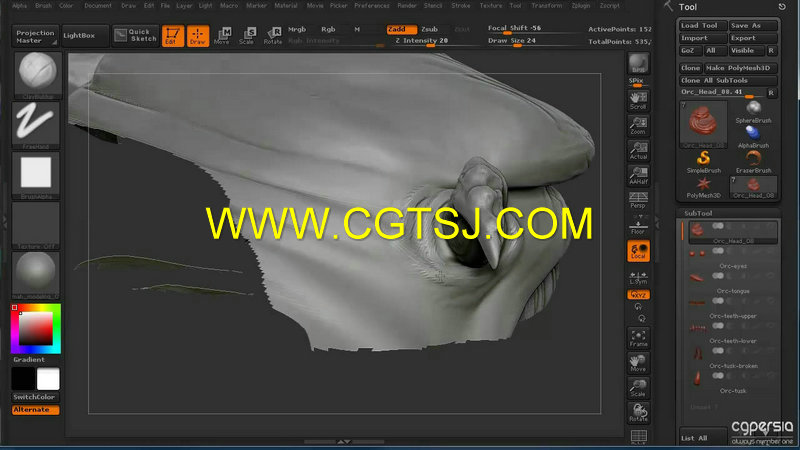Open the FreeHand stroke picker
This screenshot has height=450, width=800.
pos(36,124)
